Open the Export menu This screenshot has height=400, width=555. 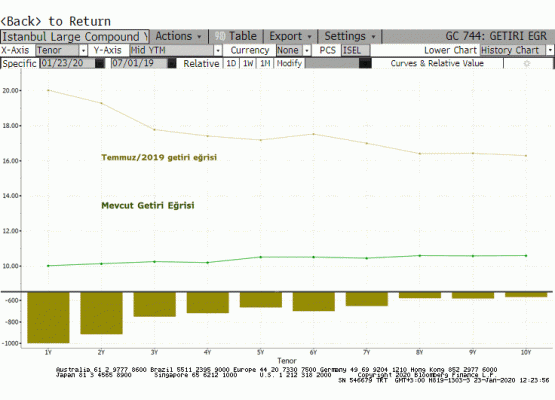pyautogui.click(x=290, y=36)
